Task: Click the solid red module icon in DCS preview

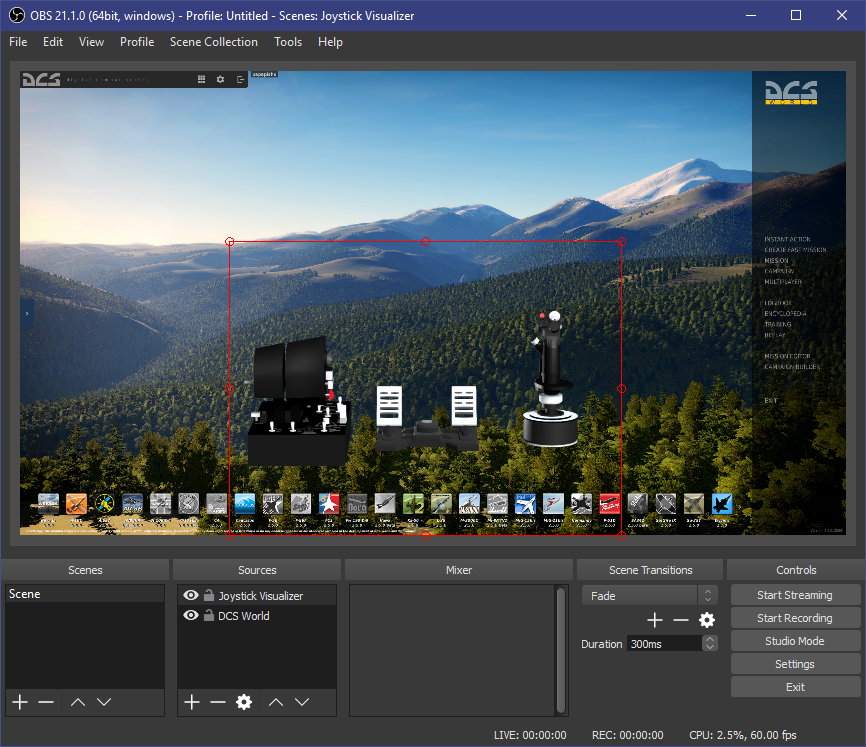Action: point(609,504)
